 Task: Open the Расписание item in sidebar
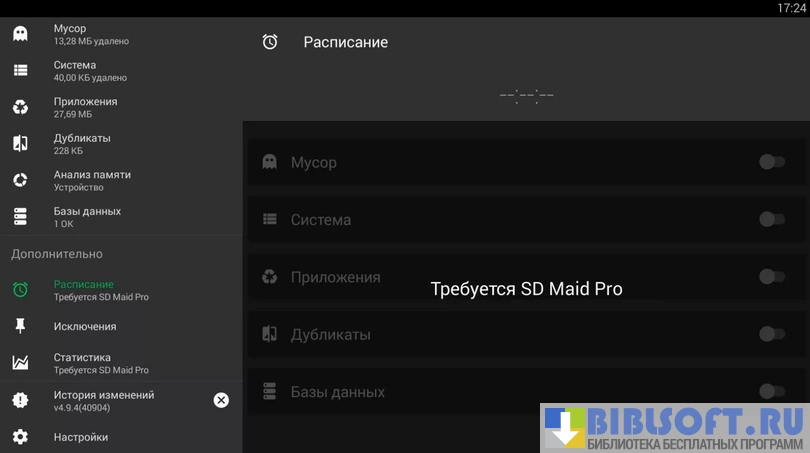(x=100, y=290)
